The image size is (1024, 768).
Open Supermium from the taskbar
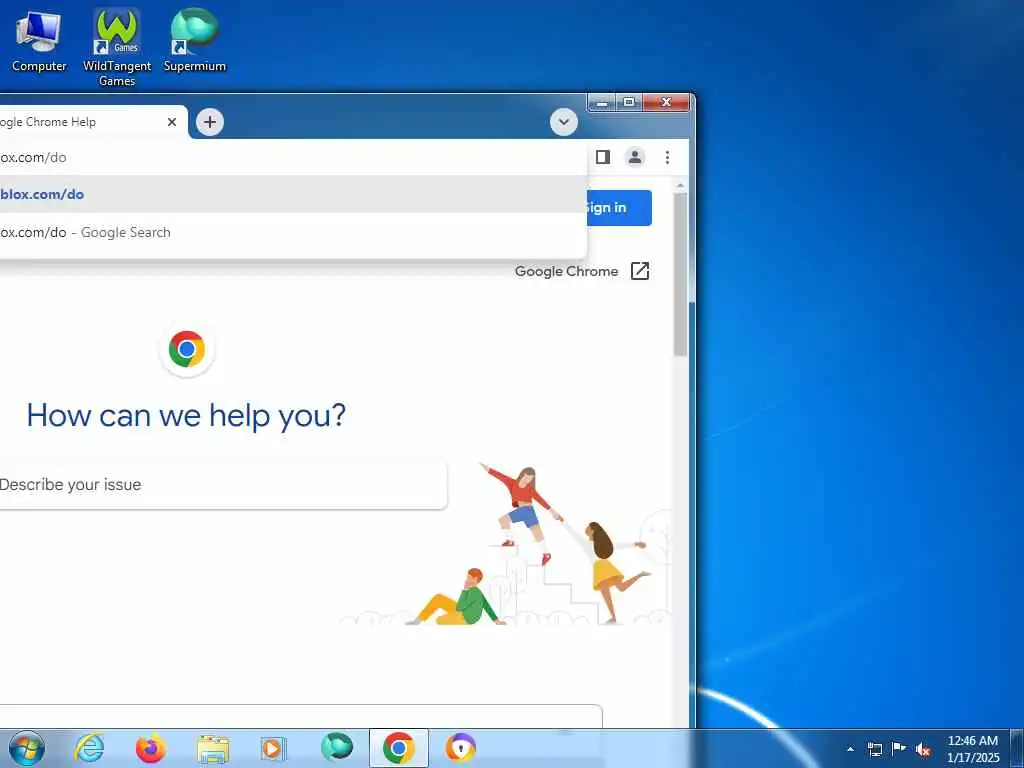point(337,748)
